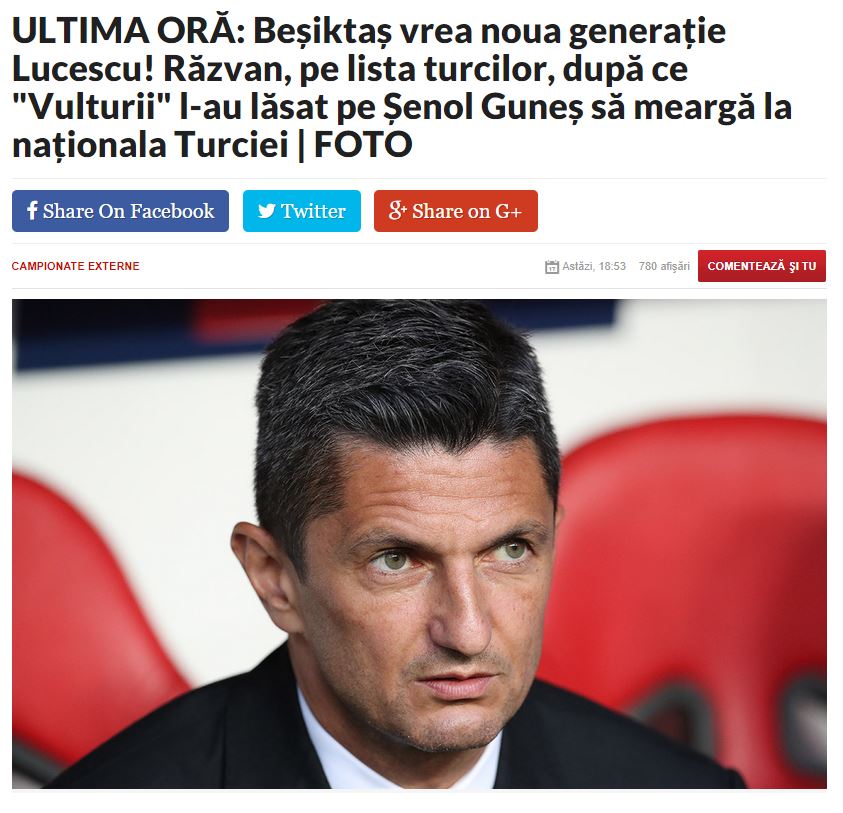The height and width of the screenshot is (813, 843).
Task: Click the word 'FOTO' in the headline
Action: click(363, 144)
